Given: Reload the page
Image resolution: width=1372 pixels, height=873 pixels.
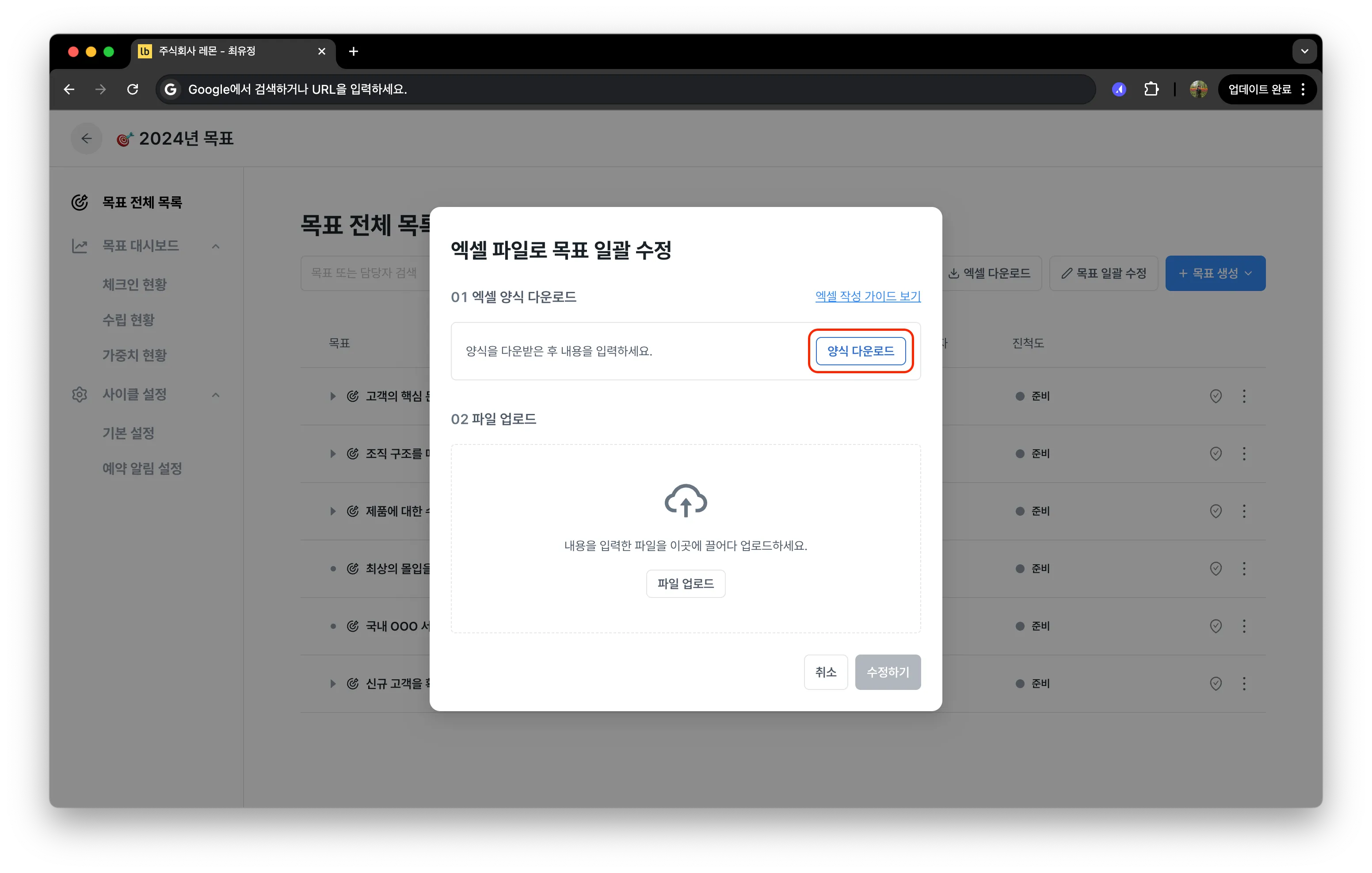Looking at the screenshot, I should [133, 89].
